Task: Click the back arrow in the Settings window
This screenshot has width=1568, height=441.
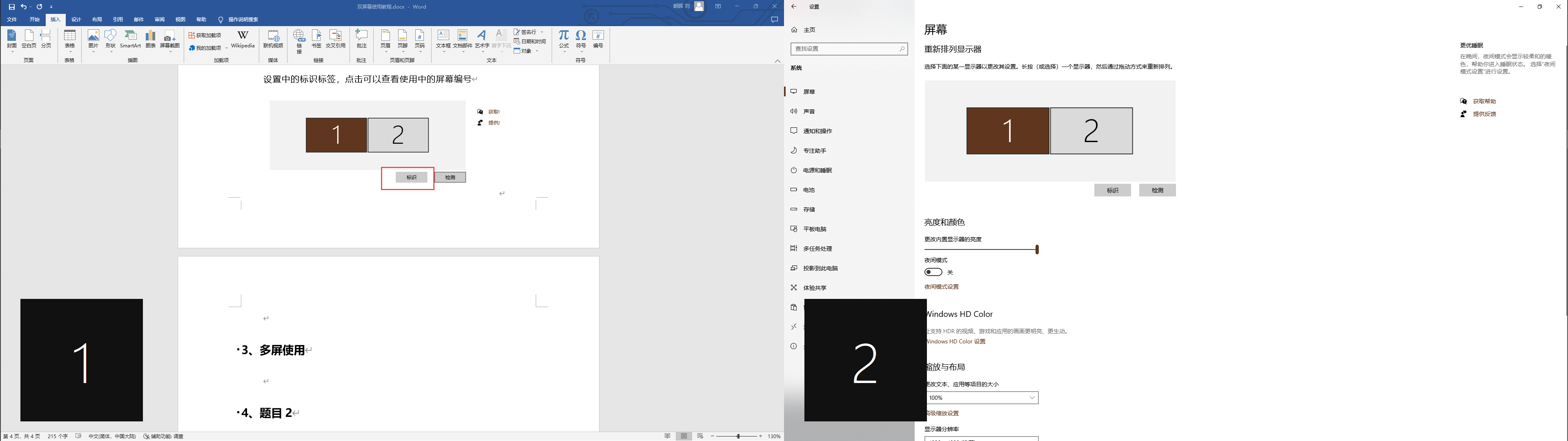Action: tap(794, 7)
